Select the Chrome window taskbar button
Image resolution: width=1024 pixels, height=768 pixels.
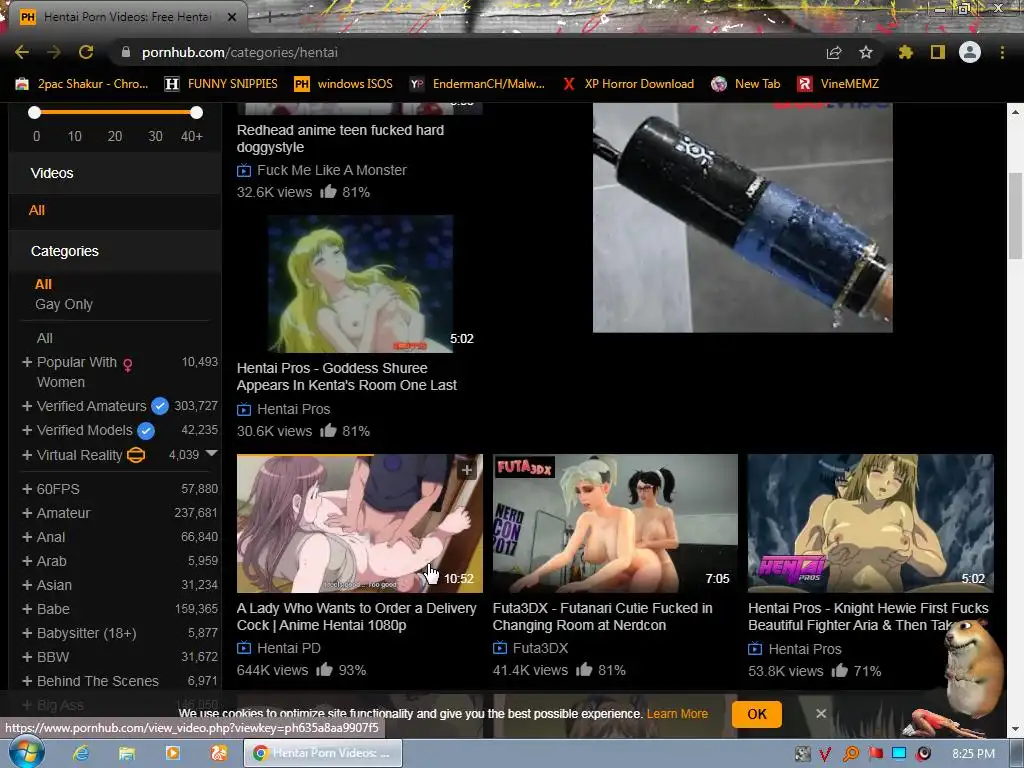coord(323,753)
